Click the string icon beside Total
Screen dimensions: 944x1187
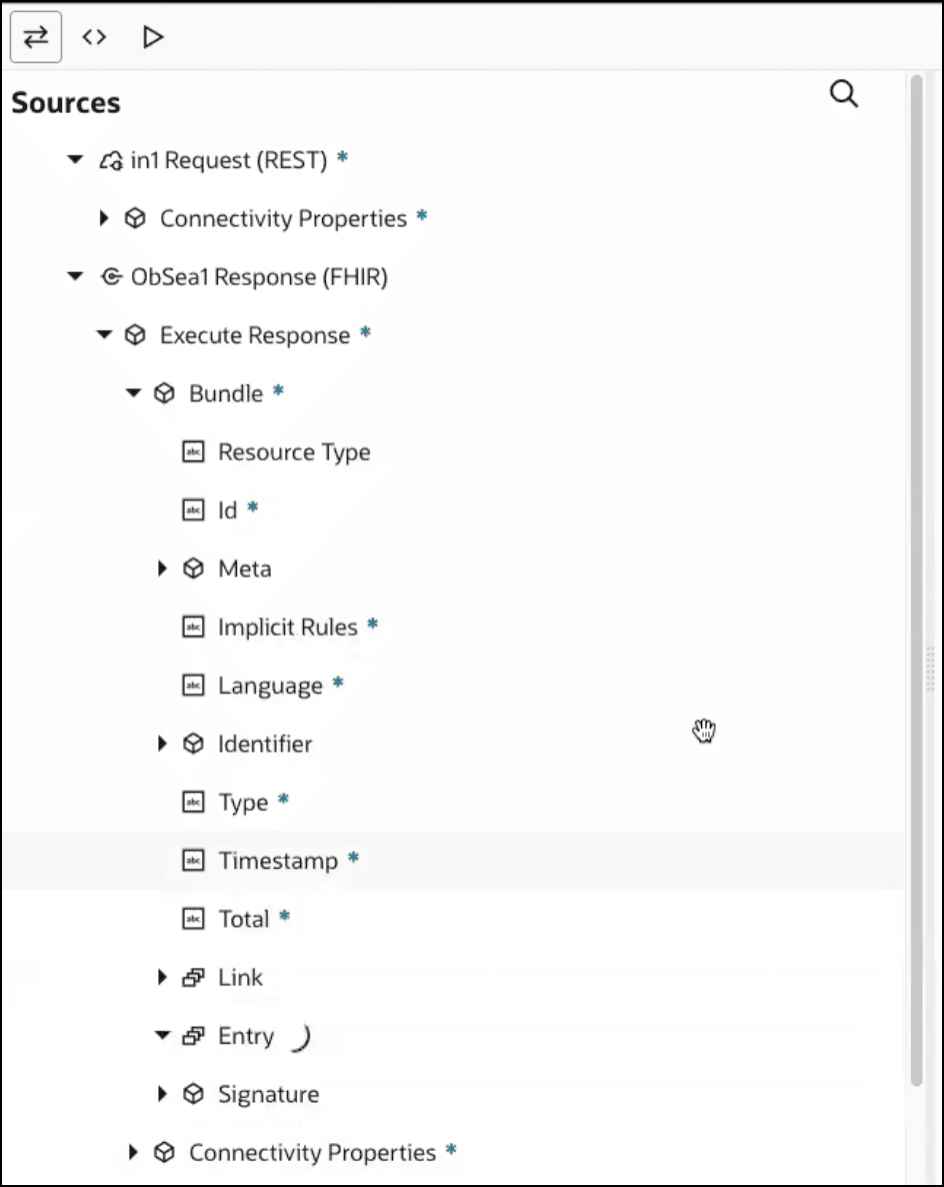(x=193, y=919)
